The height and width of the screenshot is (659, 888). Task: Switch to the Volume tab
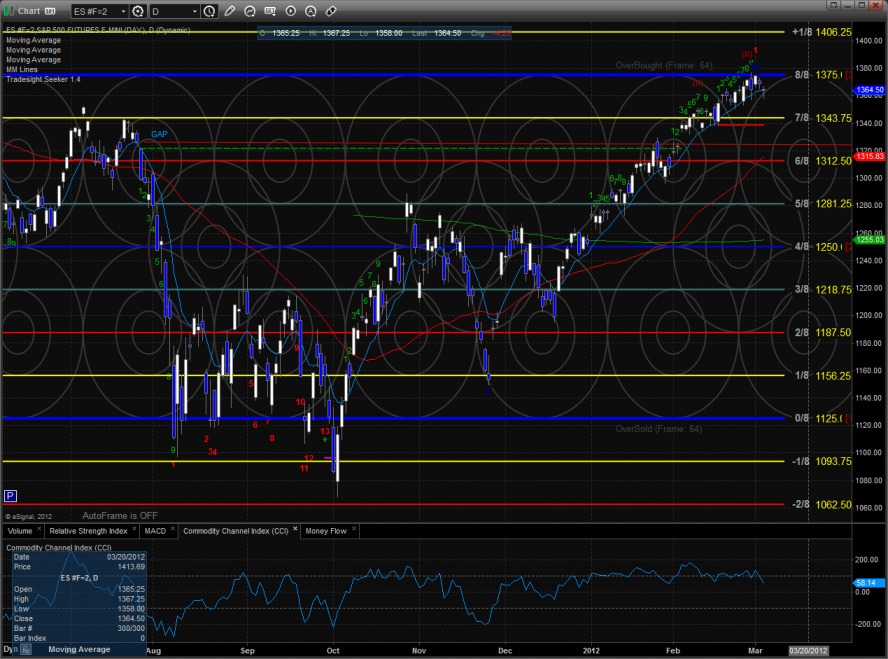(19, 530)
